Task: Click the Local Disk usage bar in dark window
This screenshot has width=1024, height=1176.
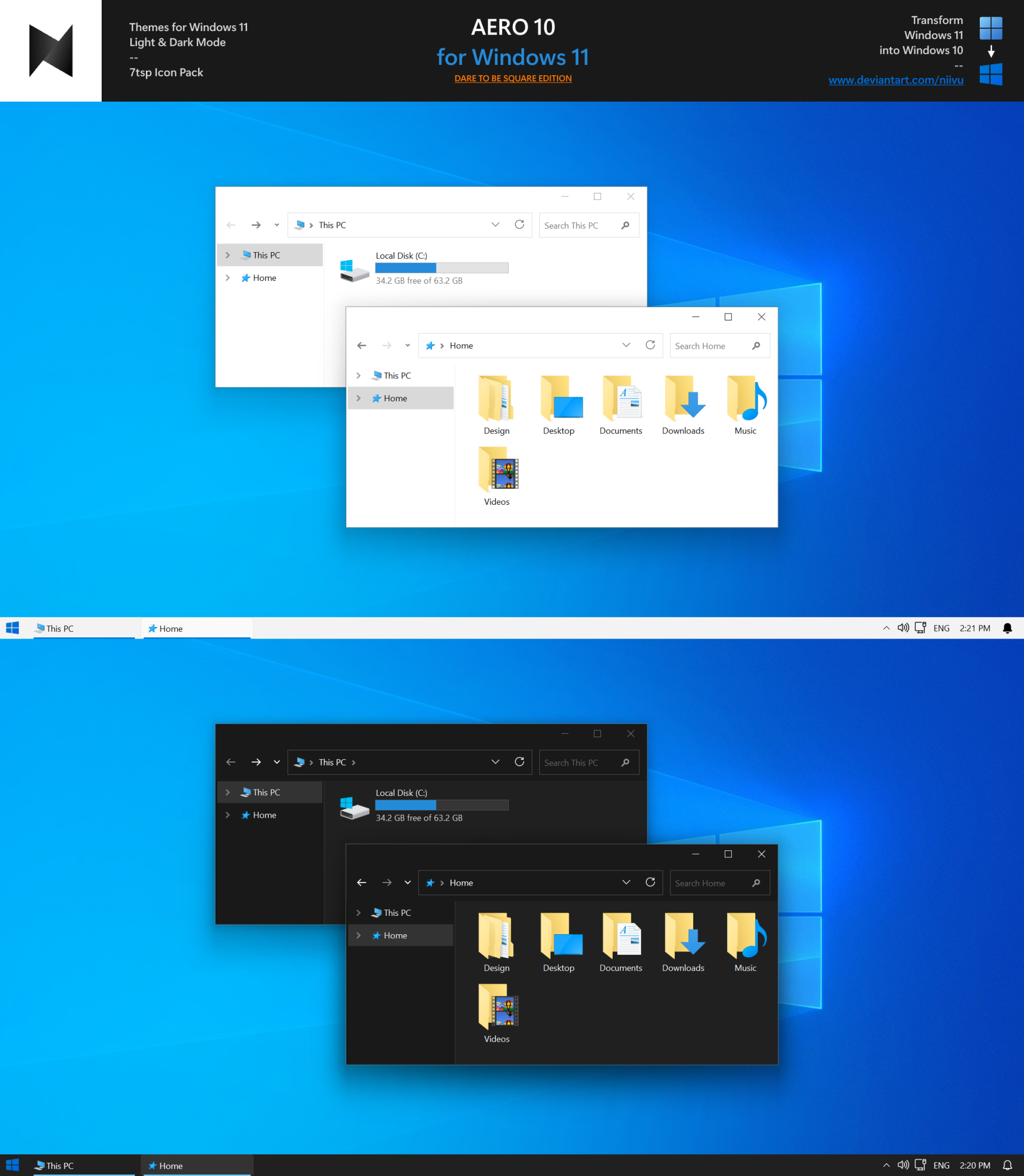Action: point(442,805)
